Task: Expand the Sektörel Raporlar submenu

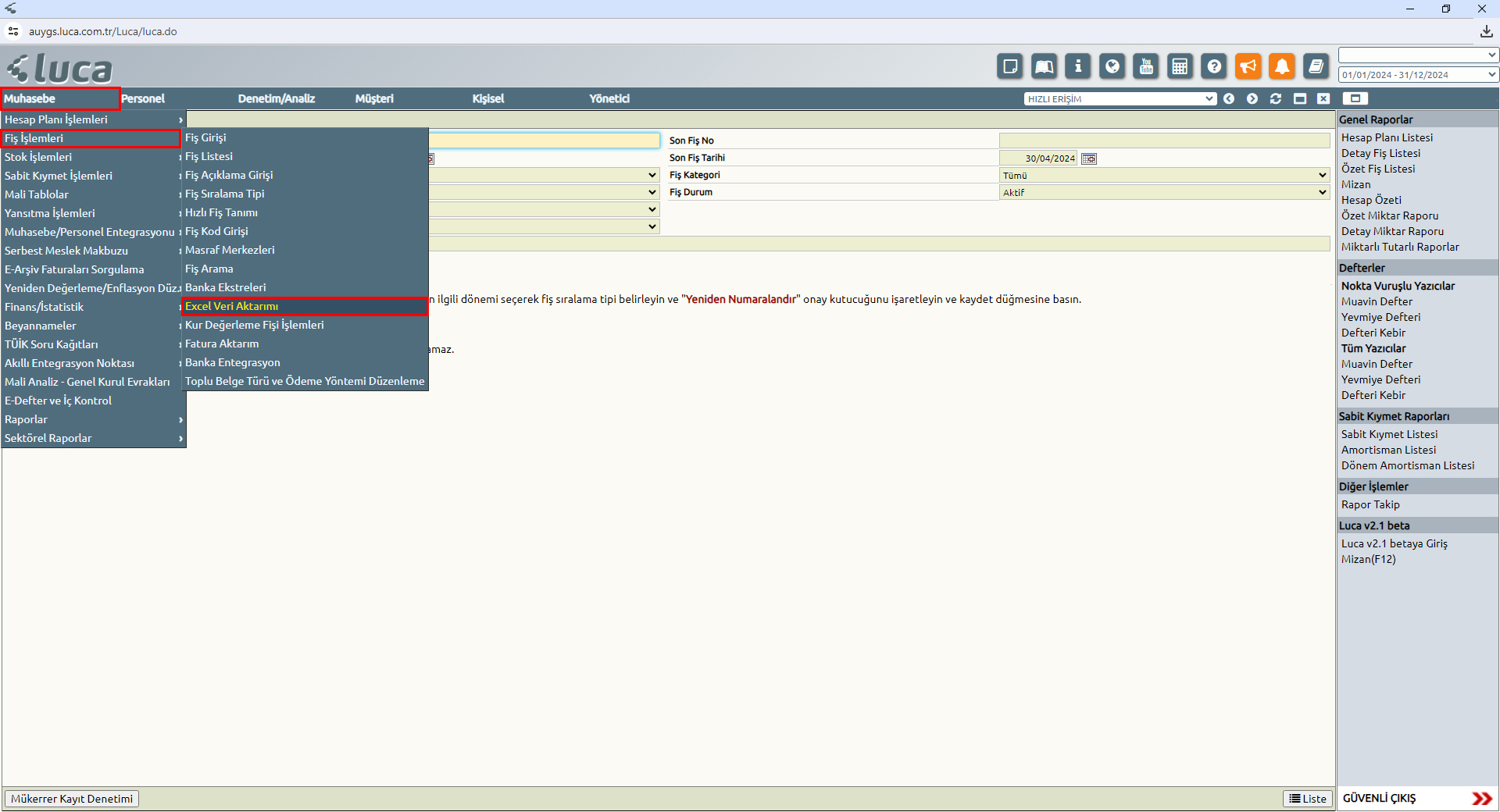Action: 93,438
